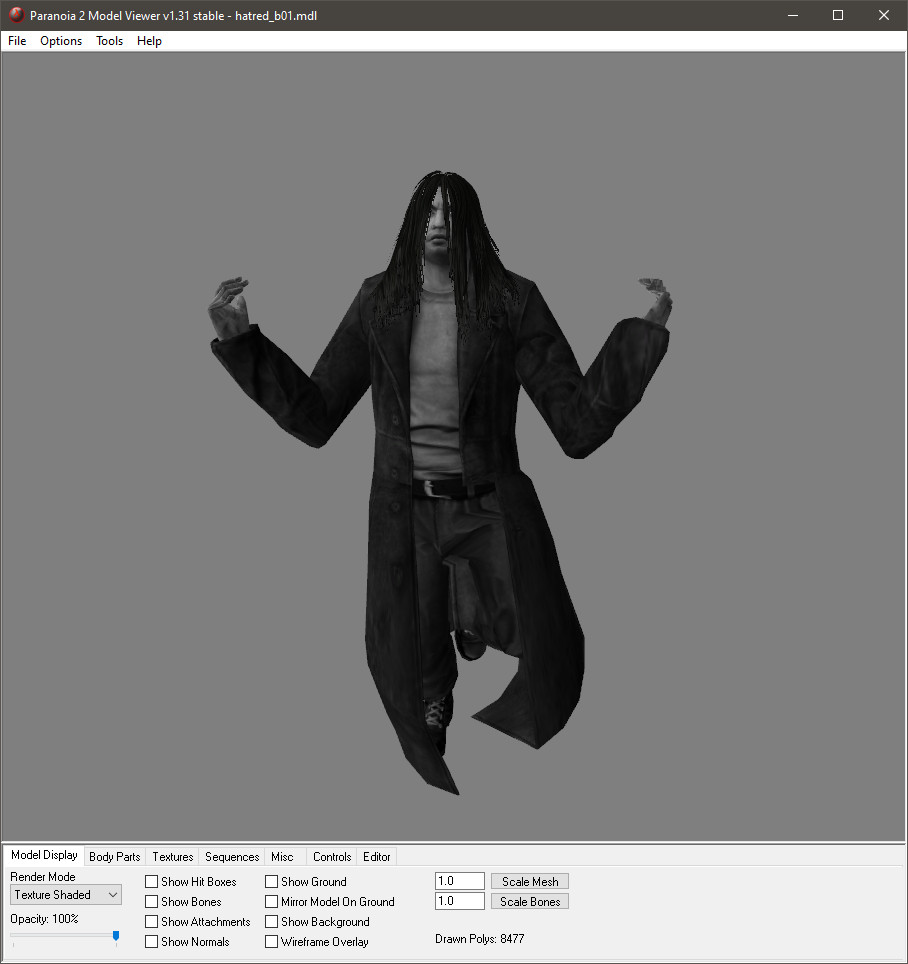Open the Options menu

point(61,41)
